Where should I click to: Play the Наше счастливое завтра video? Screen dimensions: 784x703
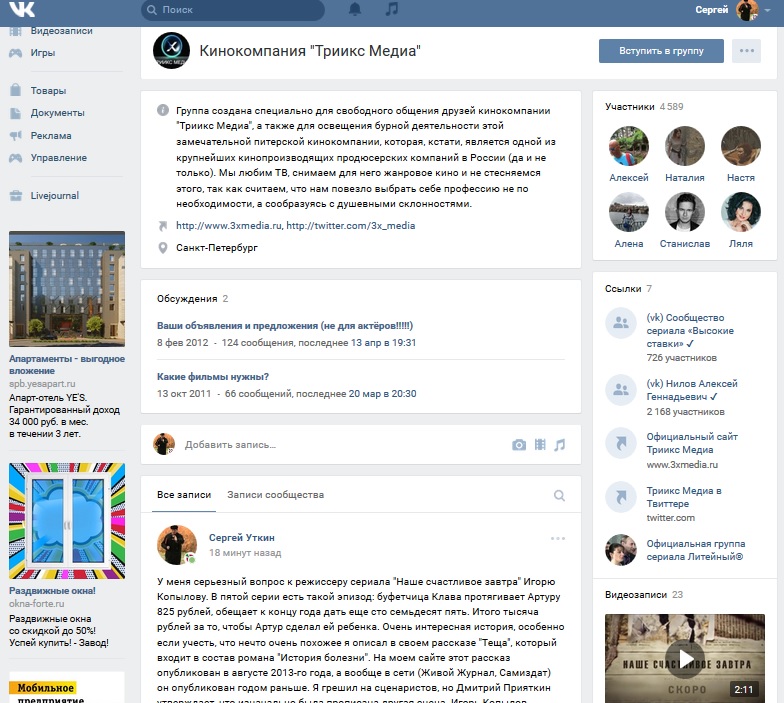pos(684,658)
